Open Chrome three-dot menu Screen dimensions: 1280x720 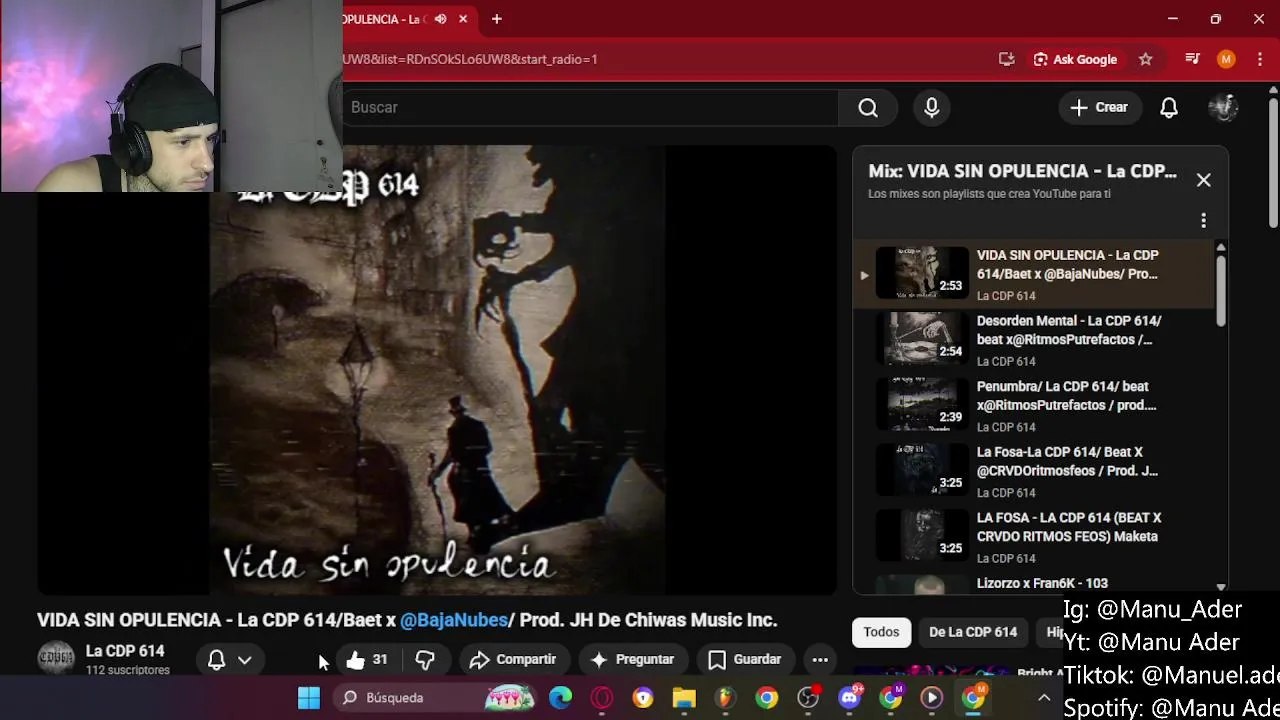pos(1259,59)
